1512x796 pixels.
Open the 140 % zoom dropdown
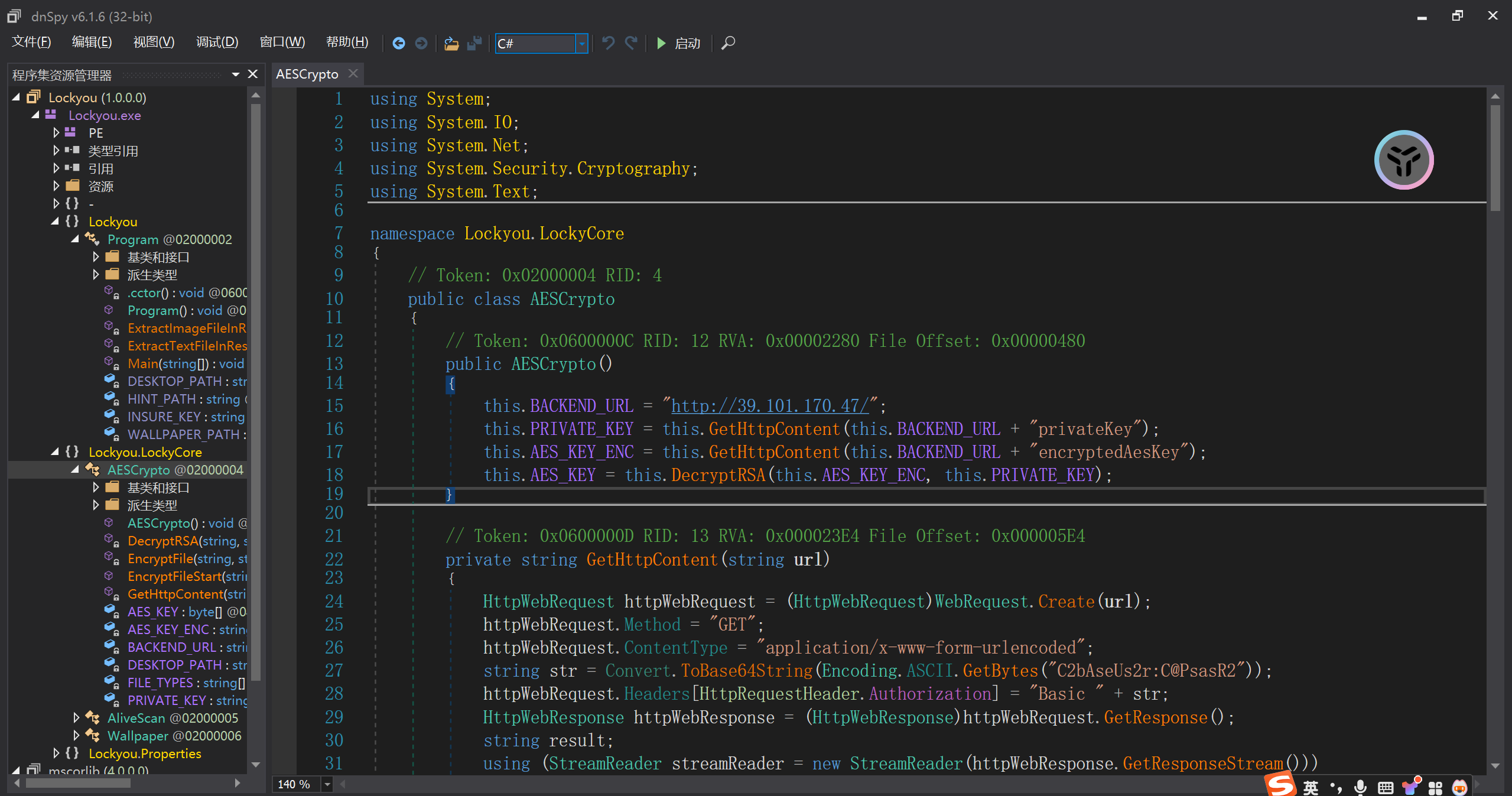327,784
